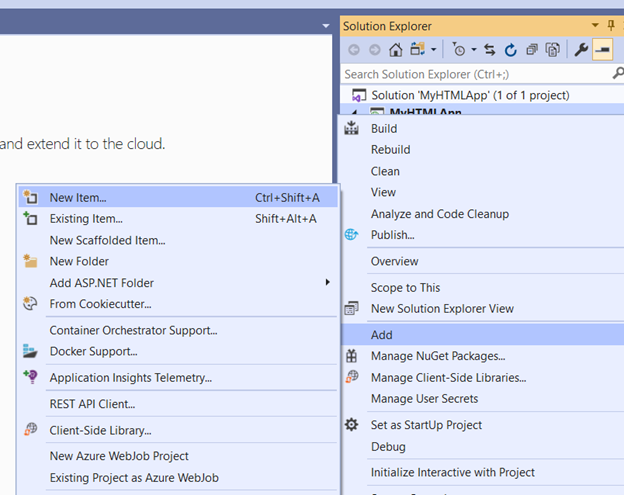624x495 pixels.
Task: Toggle Show All Files icon
Action: (553, 50)
